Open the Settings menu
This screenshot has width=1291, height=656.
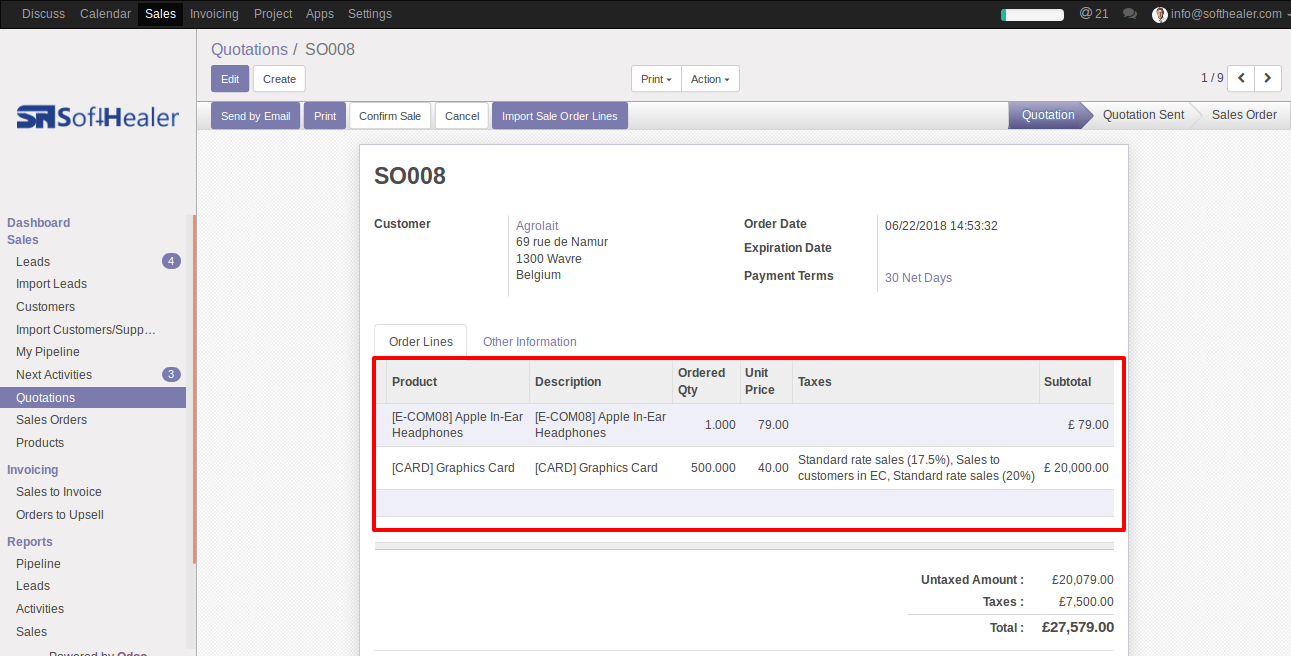(x=370, y=14)
